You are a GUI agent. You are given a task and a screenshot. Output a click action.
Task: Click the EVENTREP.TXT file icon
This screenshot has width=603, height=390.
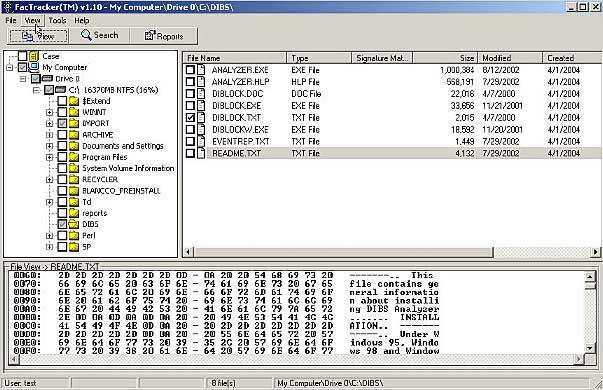tap(201, 141)
